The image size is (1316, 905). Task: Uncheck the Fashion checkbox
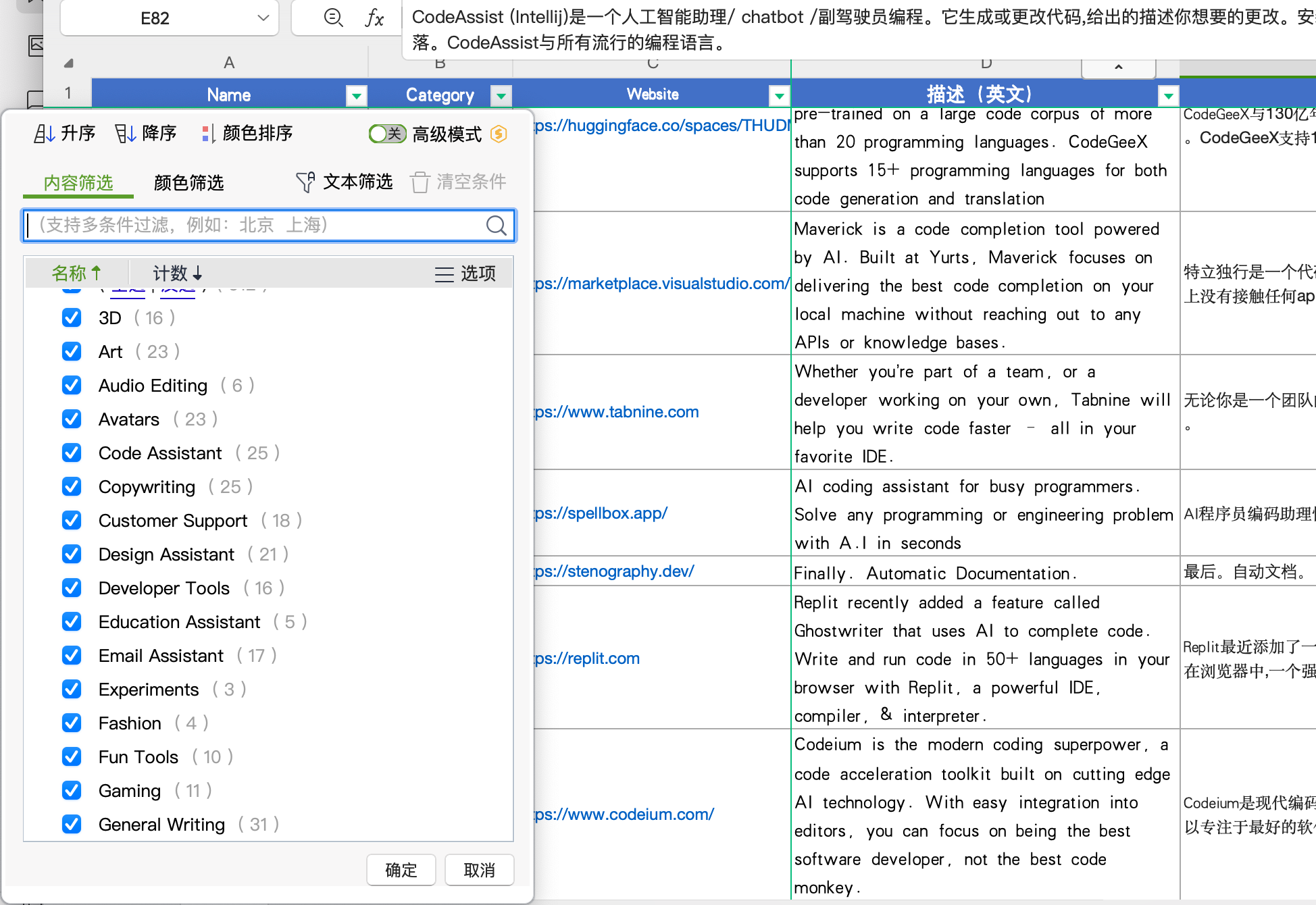click(72, 723)
